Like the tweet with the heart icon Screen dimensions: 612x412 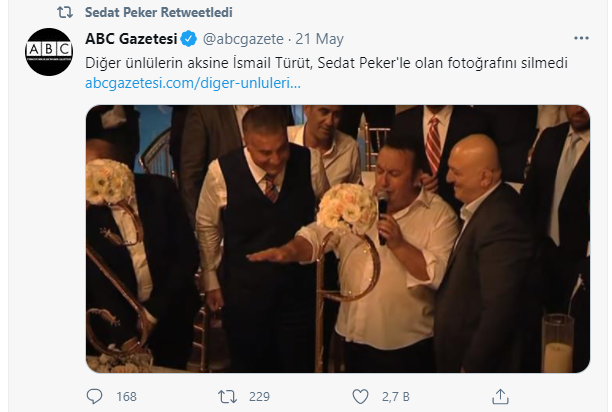coord(360,397)
